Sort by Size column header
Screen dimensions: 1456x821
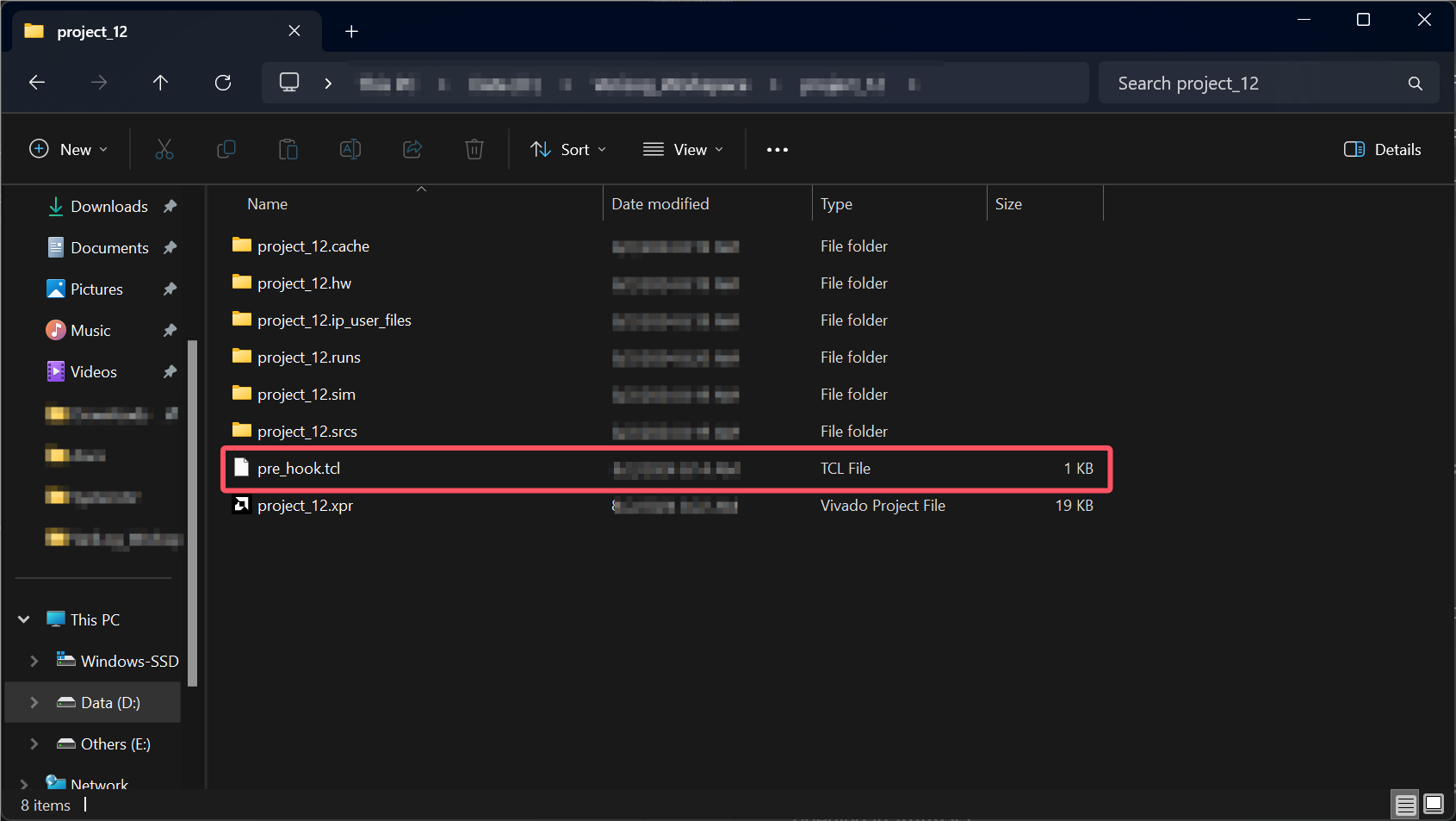[1008, 204]
